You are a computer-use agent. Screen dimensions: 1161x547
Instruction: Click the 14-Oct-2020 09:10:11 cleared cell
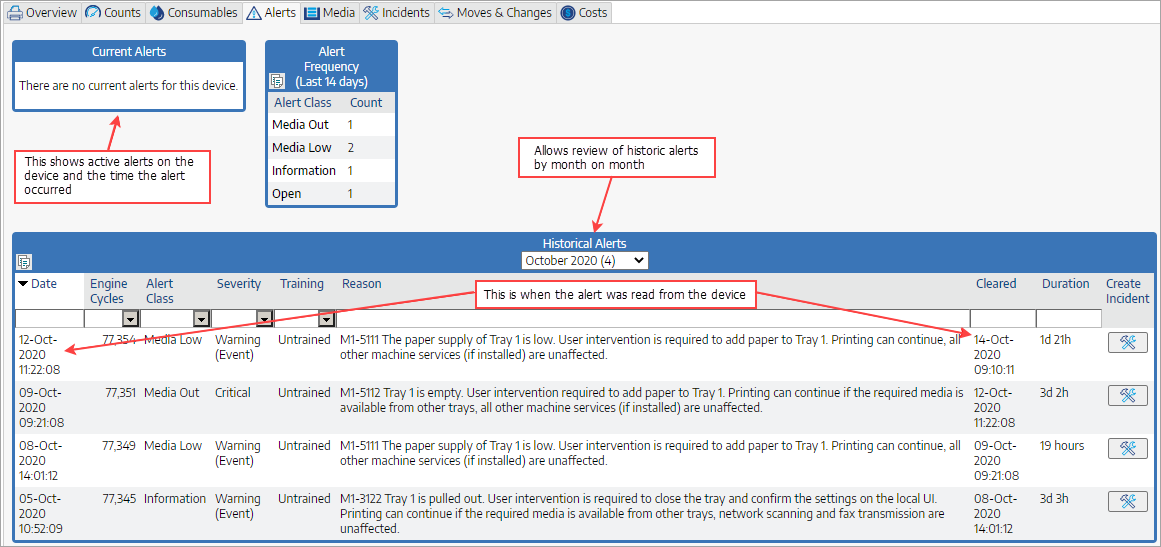(x=995, y=355)
